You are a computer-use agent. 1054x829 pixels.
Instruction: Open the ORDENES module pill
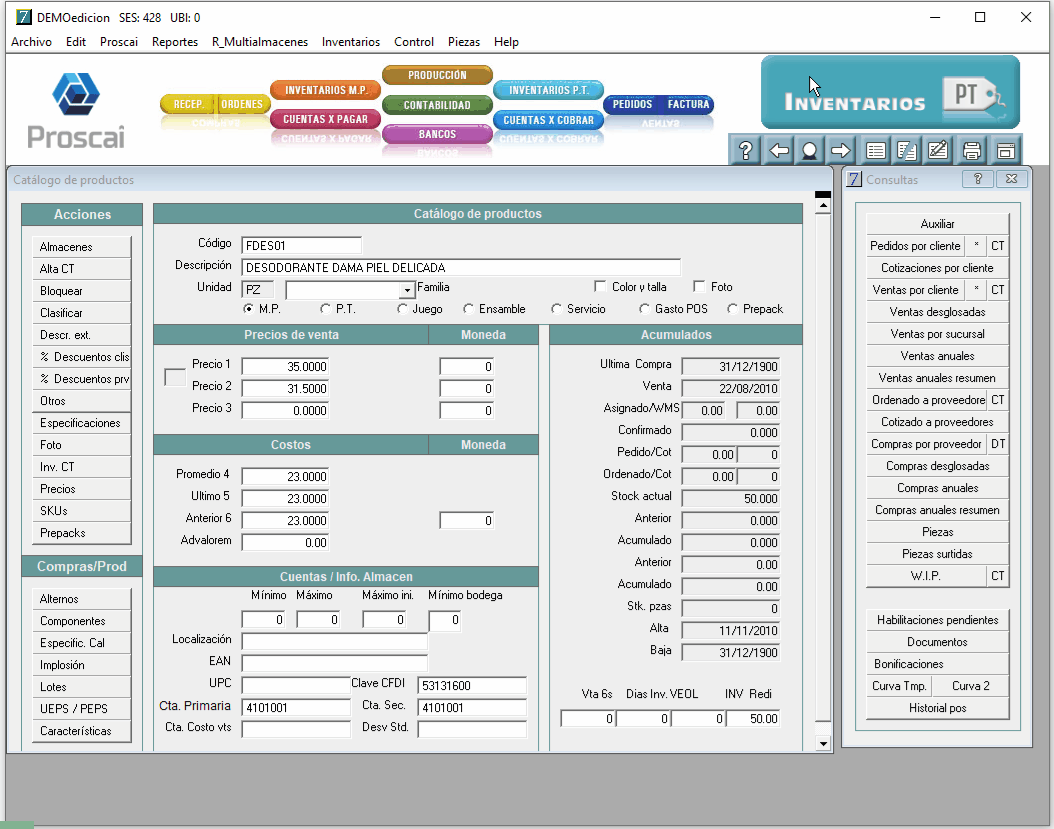243,104
